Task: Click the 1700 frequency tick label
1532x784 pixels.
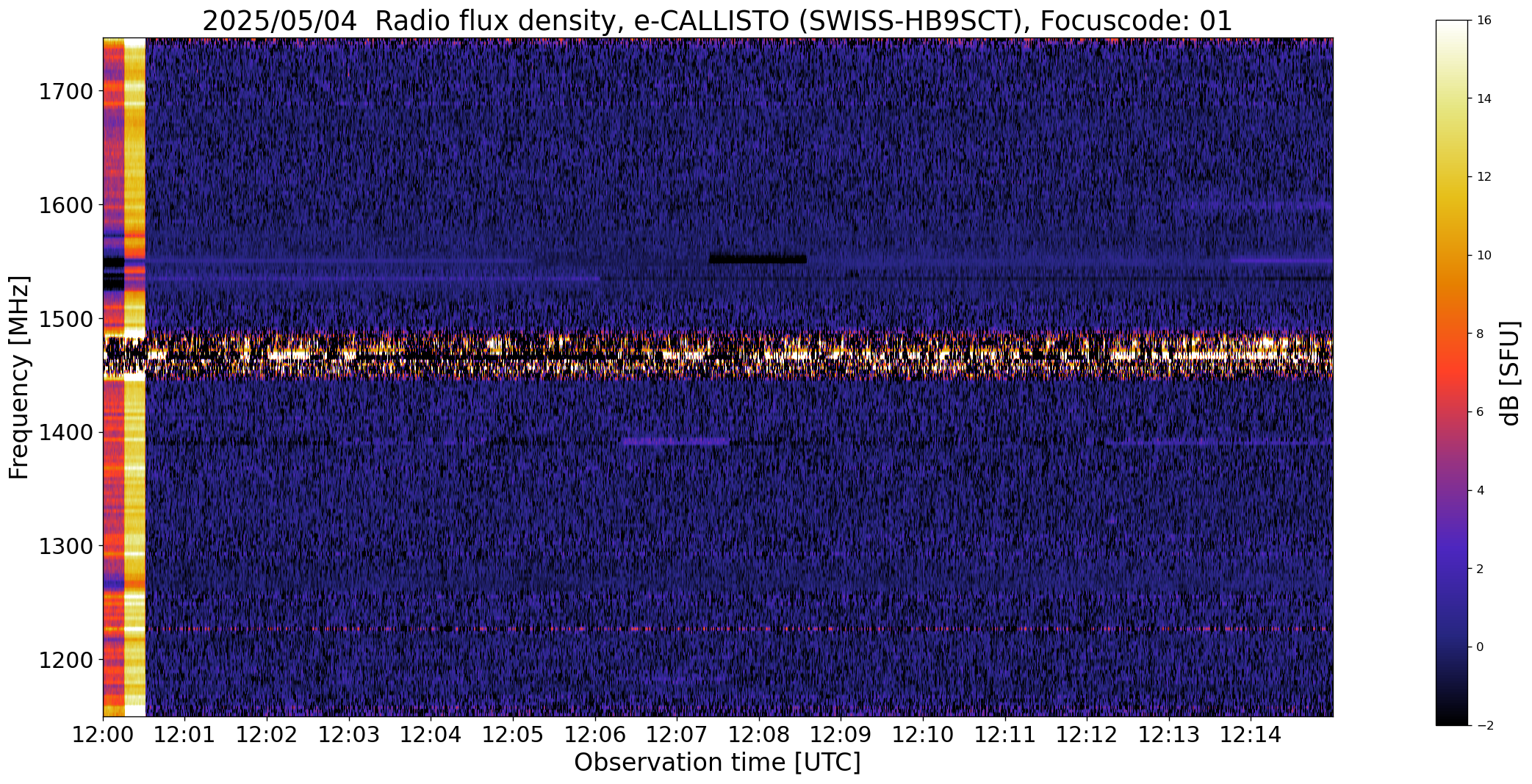Action: point(65,92)
